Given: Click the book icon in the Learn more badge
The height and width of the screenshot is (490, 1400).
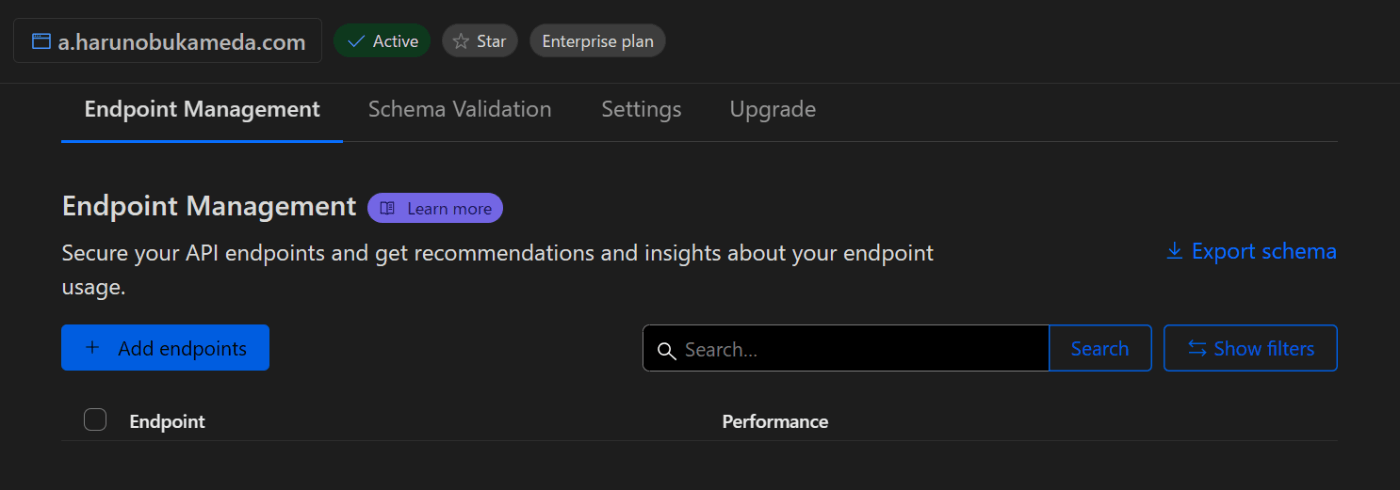Looking at the screenshot, I should point(387,208).
